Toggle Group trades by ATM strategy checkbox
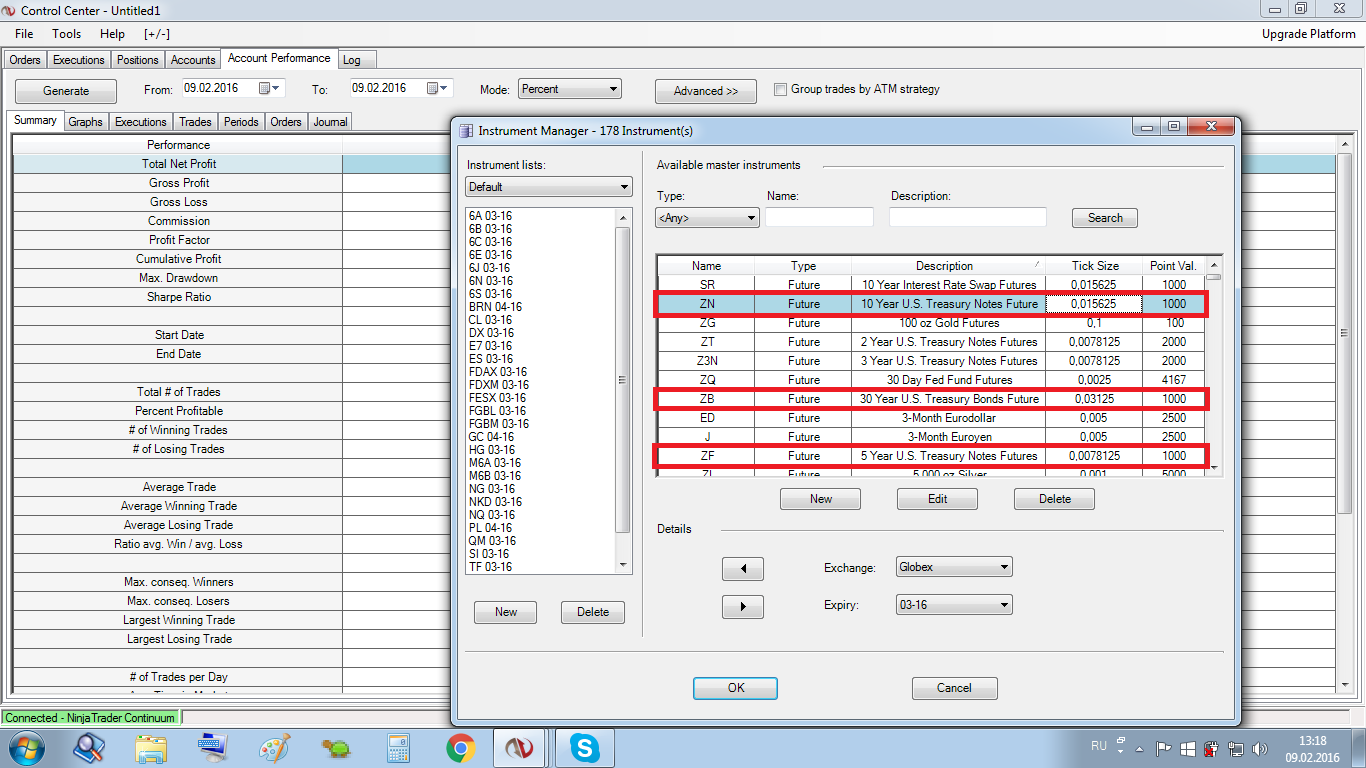1366x768 pixels. [781, 89]
